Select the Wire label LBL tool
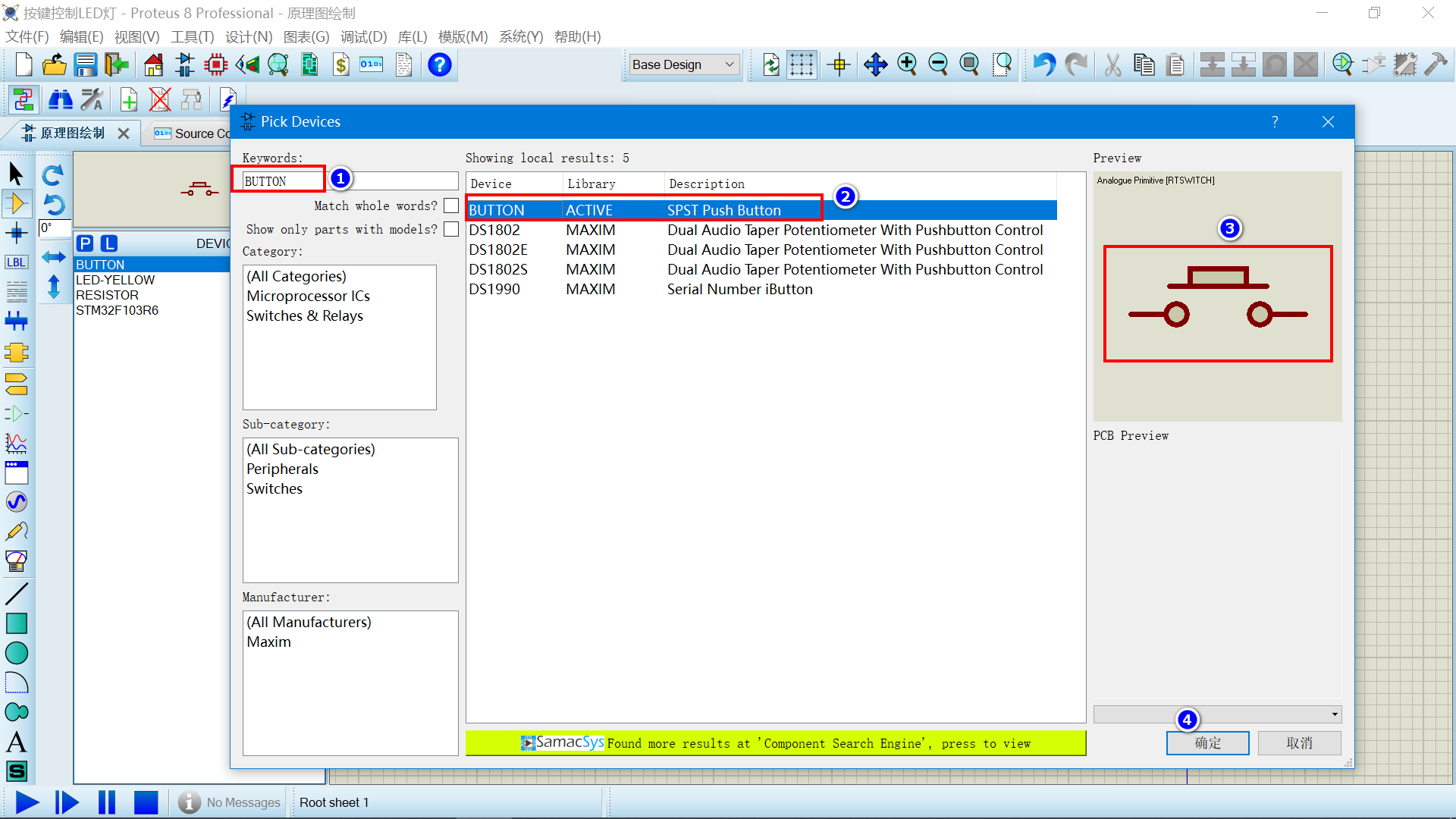1456x819 pixels. pos(17,262)
